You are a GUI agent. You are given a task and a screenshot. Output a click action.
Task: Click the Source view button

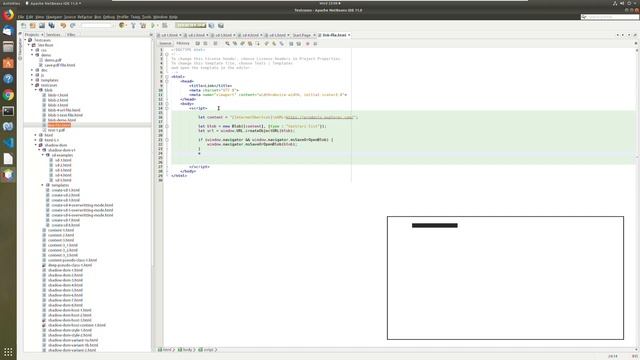(165, 43)
